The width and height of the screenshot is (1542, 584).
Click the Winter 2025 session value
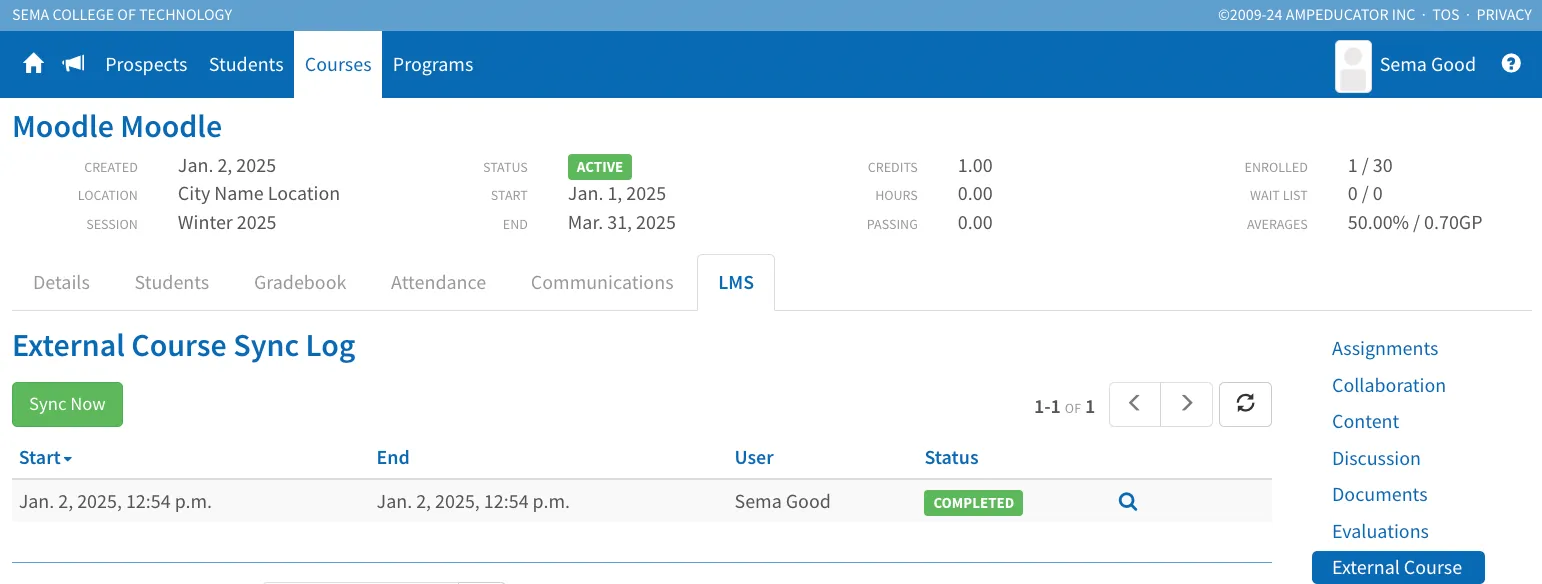227,223
